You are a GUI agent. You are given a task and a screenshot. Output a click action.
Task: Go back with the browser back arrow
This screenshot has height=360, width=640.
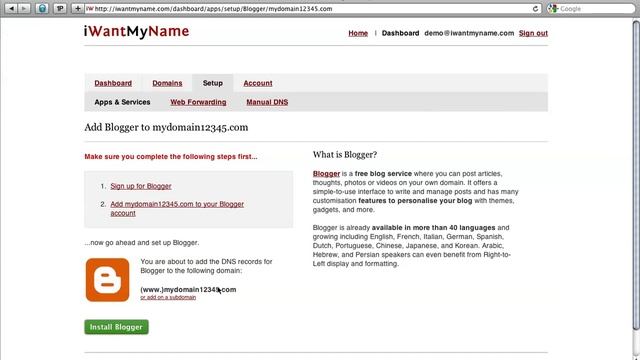[11, 8]
